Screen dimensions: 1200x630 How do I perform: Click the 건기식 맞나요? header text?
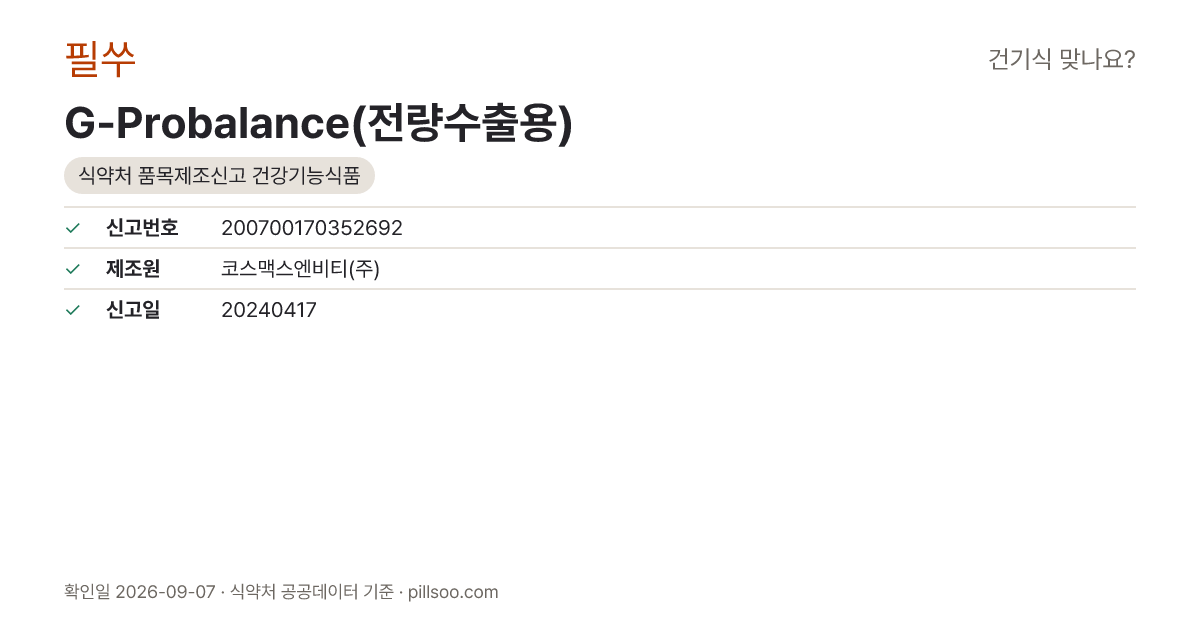pyautogui.click(x=1061, y=60)
